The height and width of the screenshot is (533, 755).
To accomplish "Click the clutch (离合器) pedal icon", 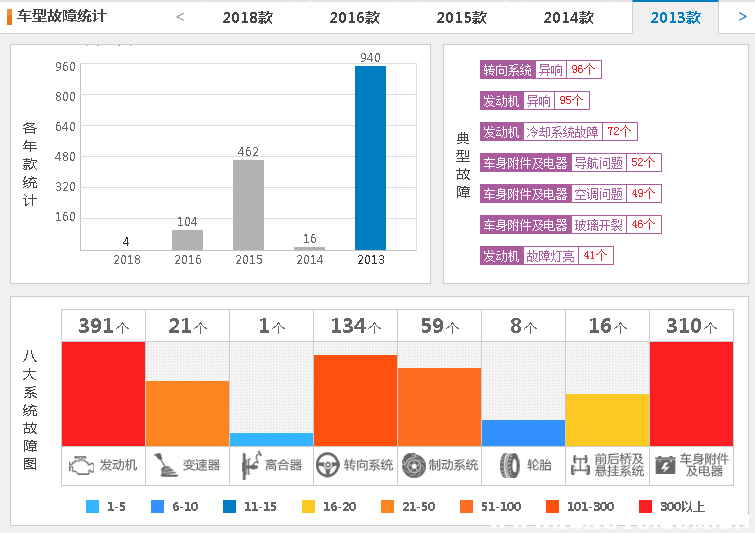I will pos(248,465).
